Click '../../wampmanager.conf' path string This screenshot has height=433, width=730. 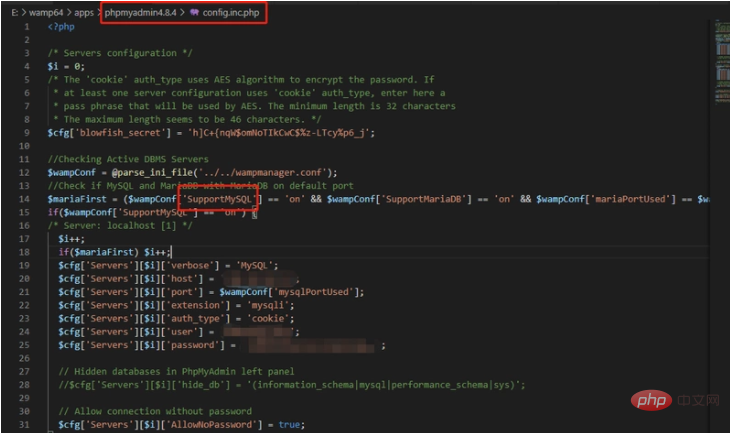(x=263, y=172)
